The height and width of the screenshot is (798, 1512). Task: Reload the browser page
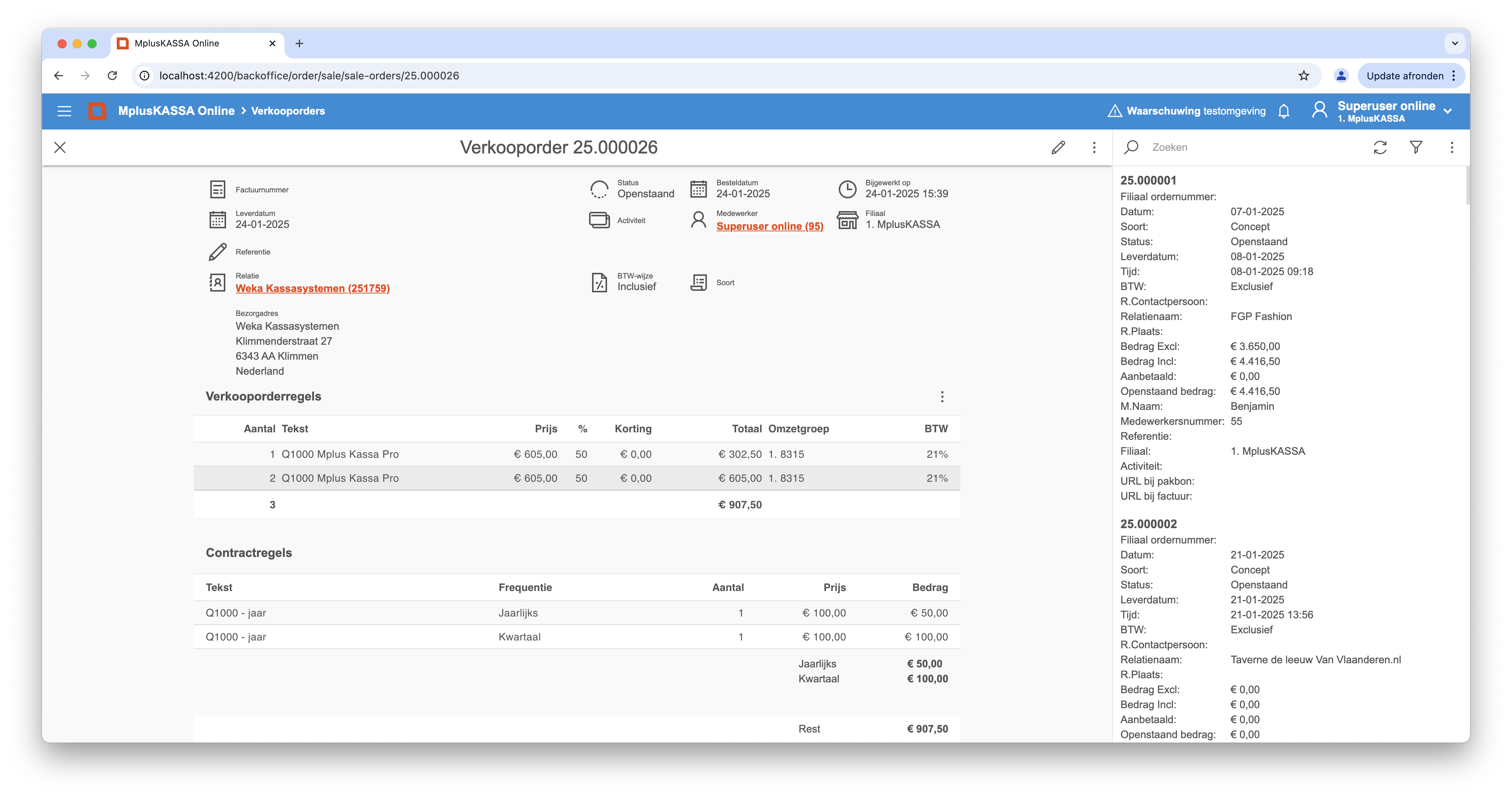coord(112,76)
